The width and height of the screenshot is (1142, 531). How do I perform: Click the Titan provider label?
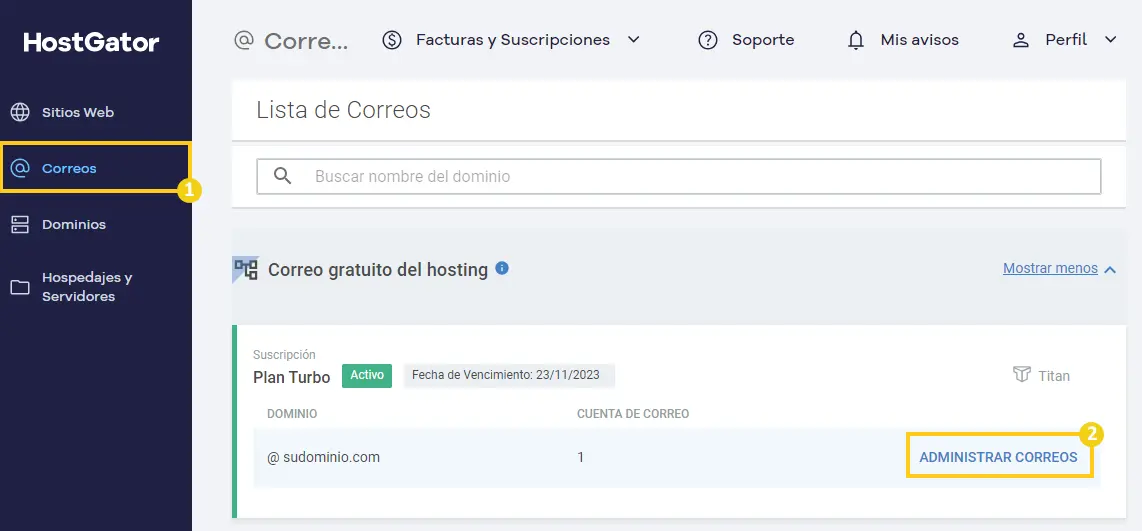coord(1055,376)
